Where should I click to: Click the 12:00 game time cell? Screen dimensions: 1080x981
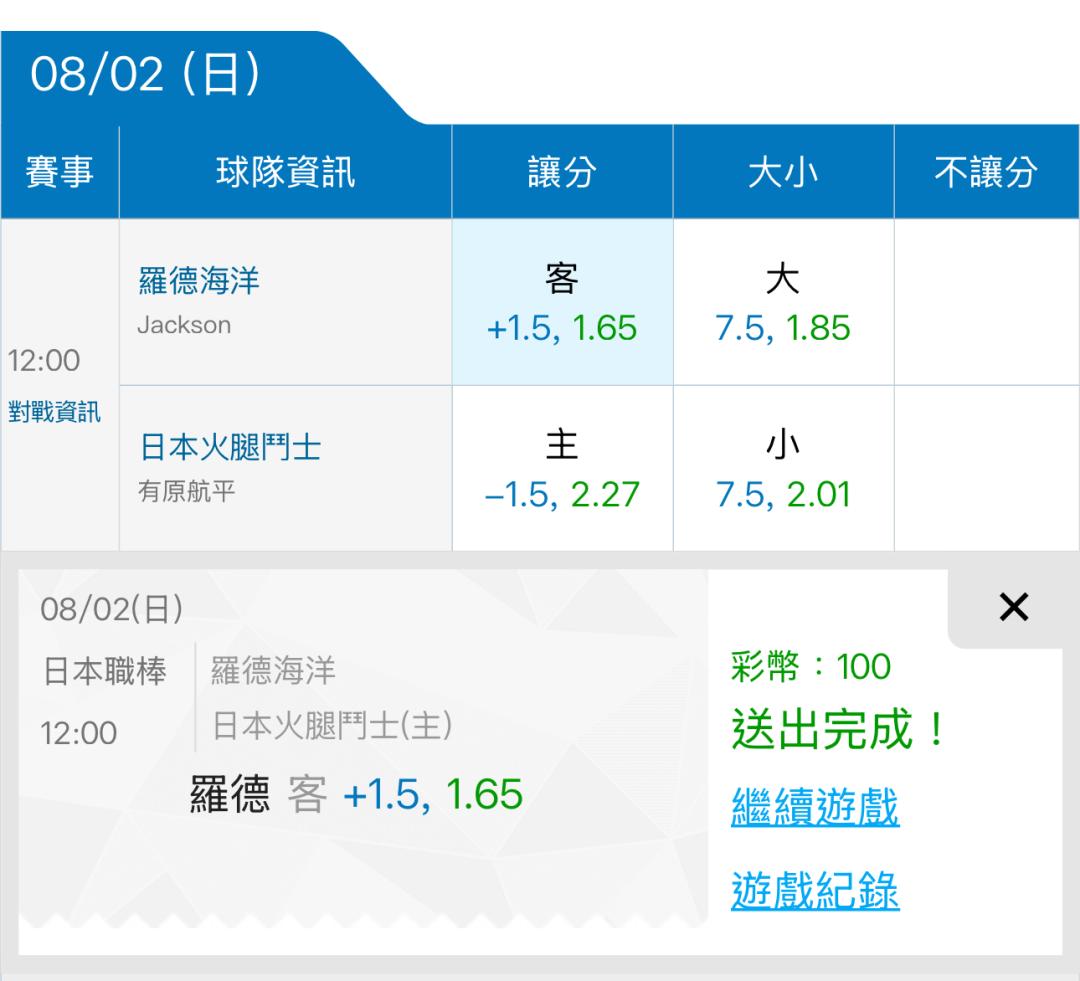[43, 360]
